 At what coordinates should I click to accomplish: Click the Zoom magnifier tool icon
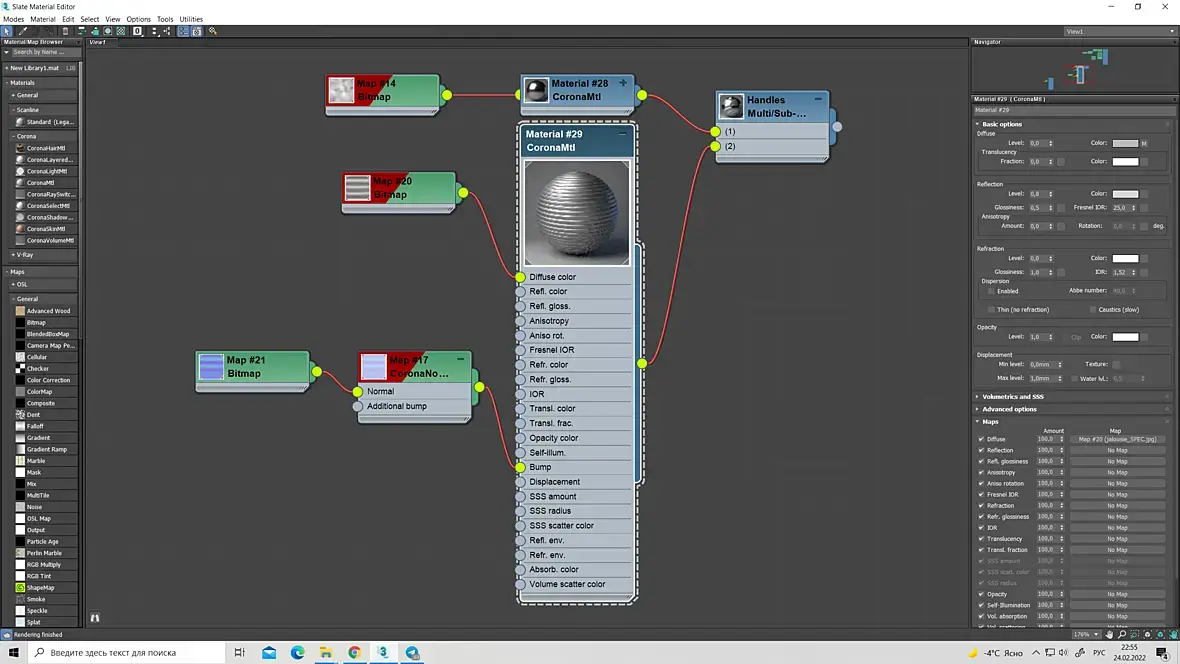[x=1122, y=635]
